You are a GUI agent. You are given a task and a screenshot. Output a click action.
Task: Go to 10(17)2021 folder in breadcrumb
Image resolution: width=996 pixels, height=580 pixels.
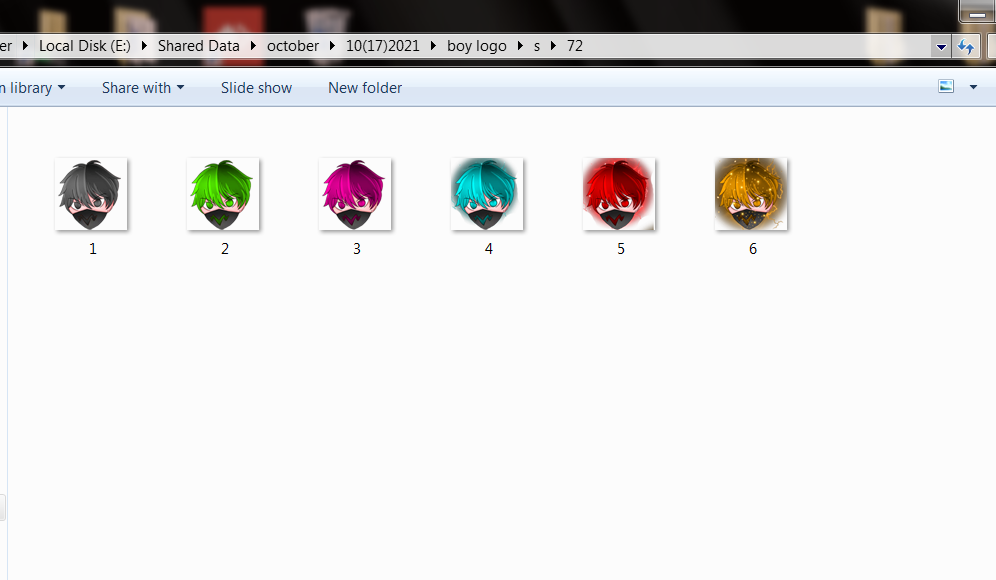click(x=382, y=46)
